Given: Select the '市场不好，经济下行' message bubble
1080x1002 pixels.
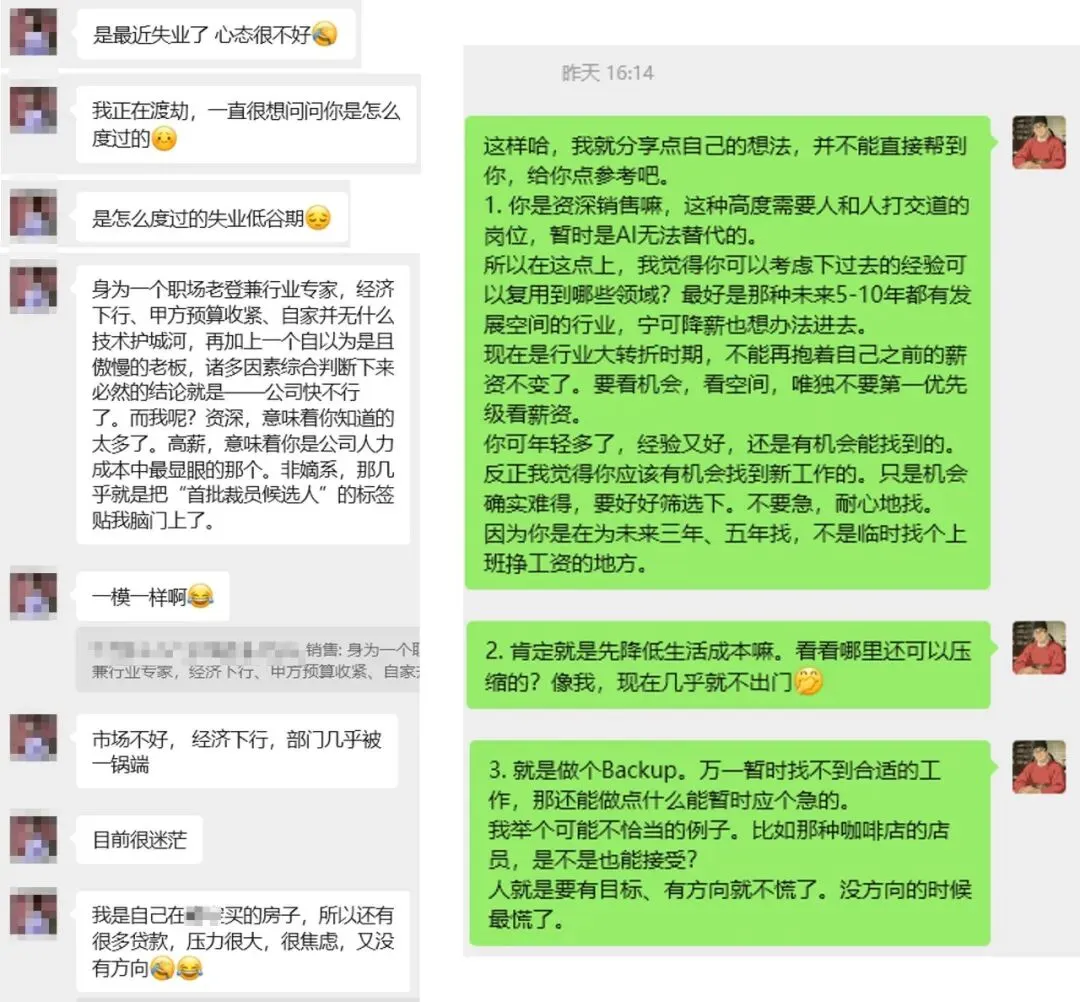Looking at the screenshot, I should 237,751.
